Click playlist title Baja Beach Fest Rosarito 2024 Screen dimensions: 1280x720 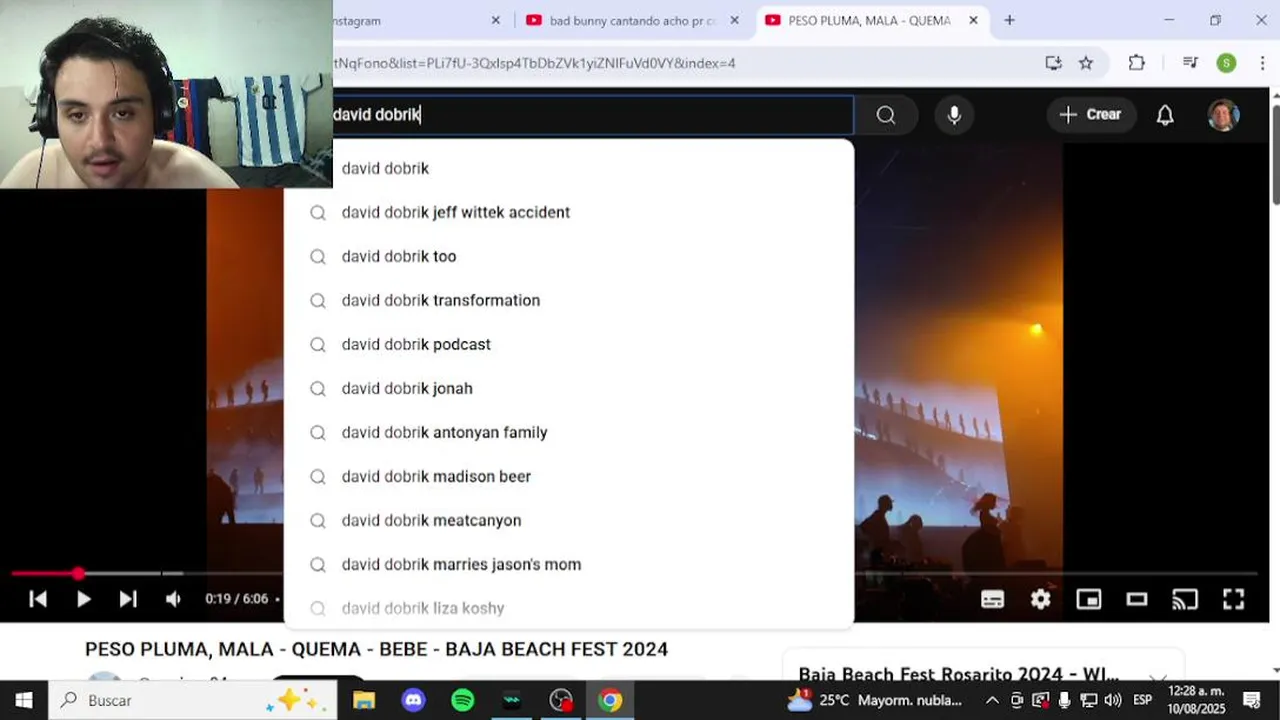point(958,675)
